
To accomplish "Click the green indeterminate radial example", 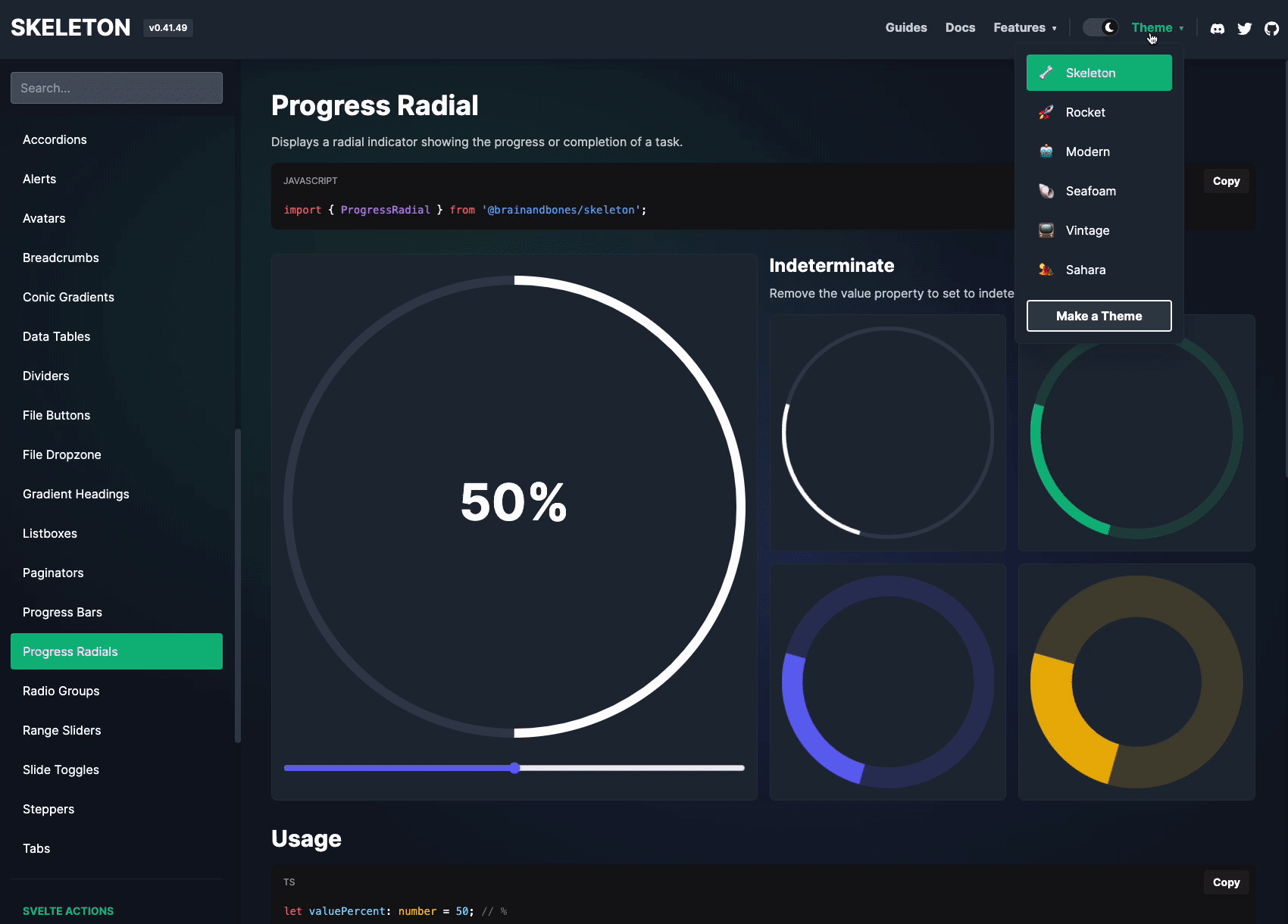I will coord(1136,432).
